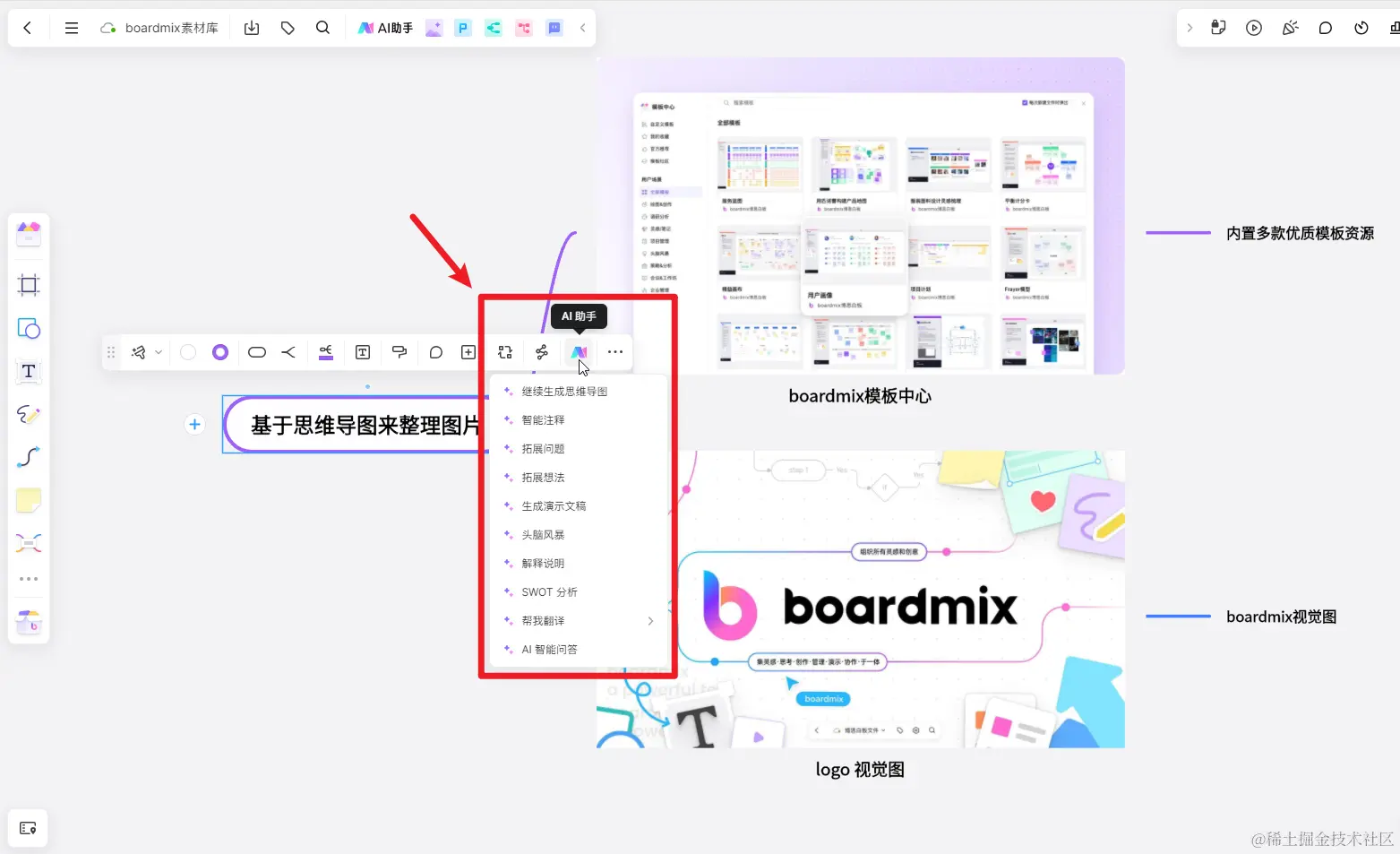Choose the purple border color ring

[x=220, y=352]
